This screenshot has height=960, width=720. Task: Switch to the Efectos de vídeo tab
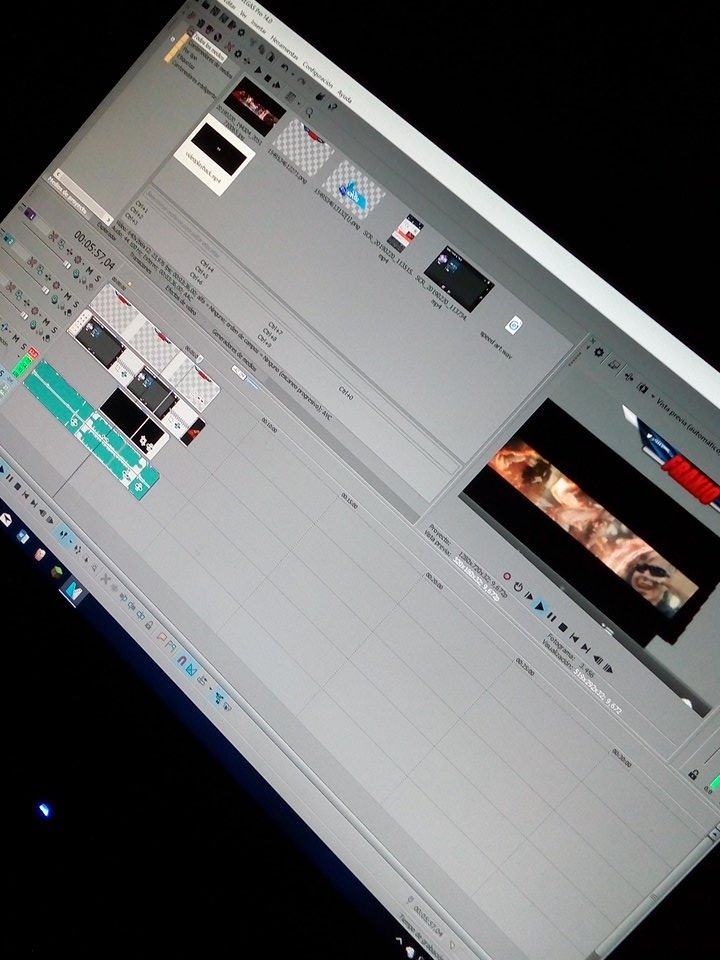[179, 301]
